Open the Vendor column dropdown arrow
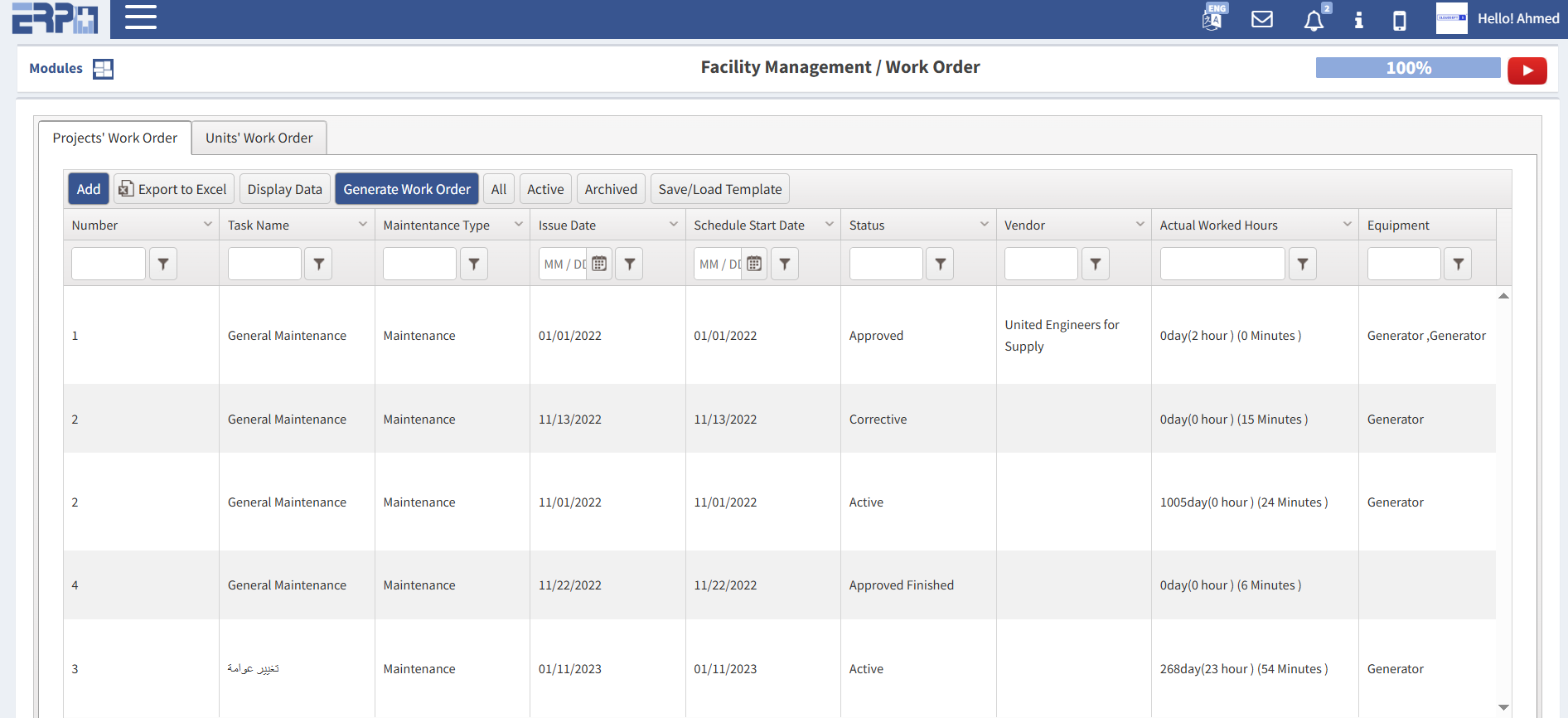Image resolution: width=1568 pixels, height=718 pixels. click(1140, 225)
